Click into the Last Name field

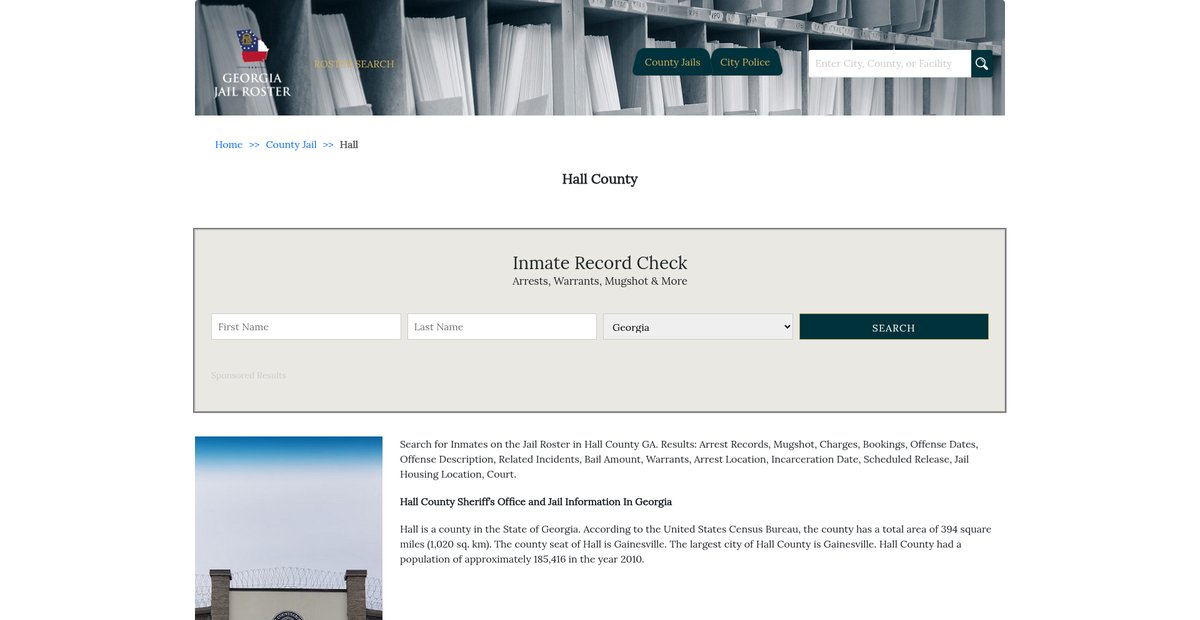502,327
